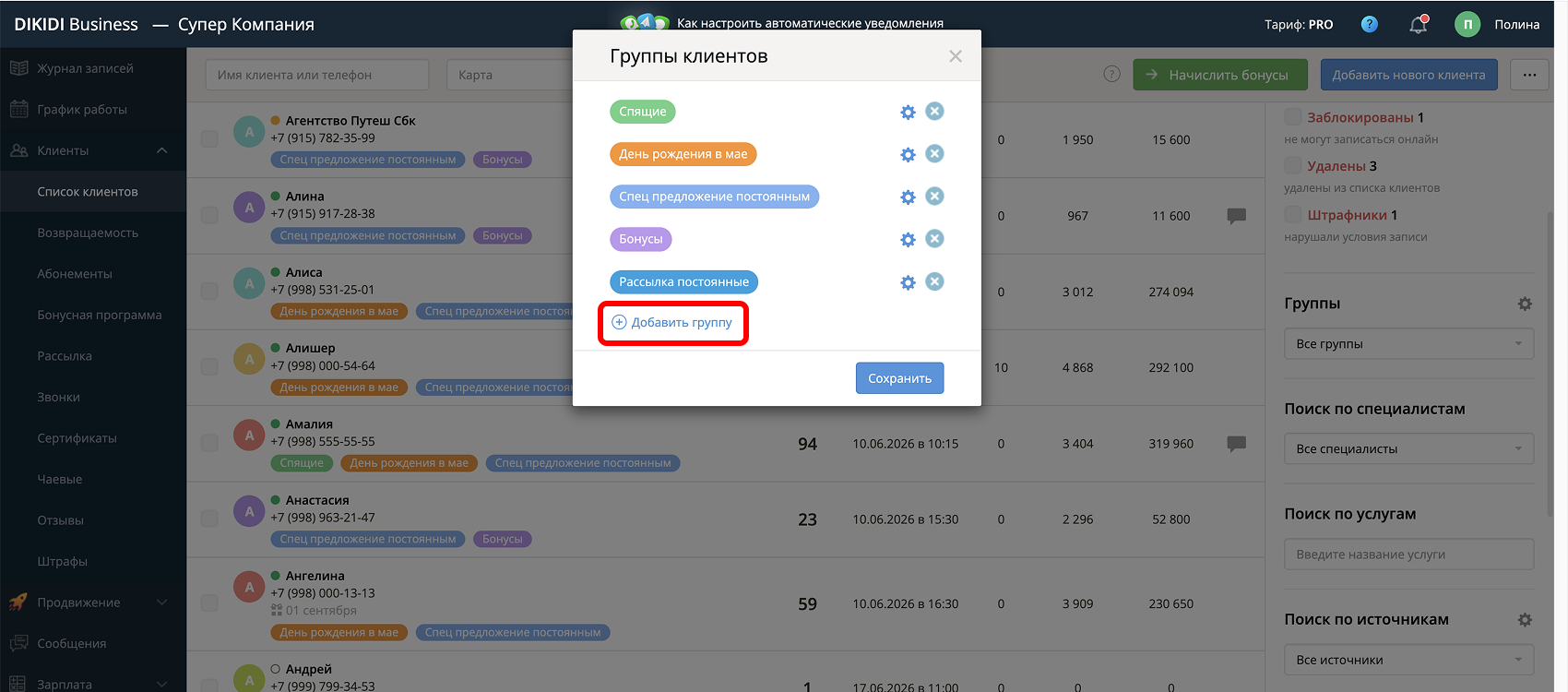Image resolution: width=1568 pixels, height=692 pixels.
Task: Open Чаевые in the sidebar
Action: pos(59,479)
